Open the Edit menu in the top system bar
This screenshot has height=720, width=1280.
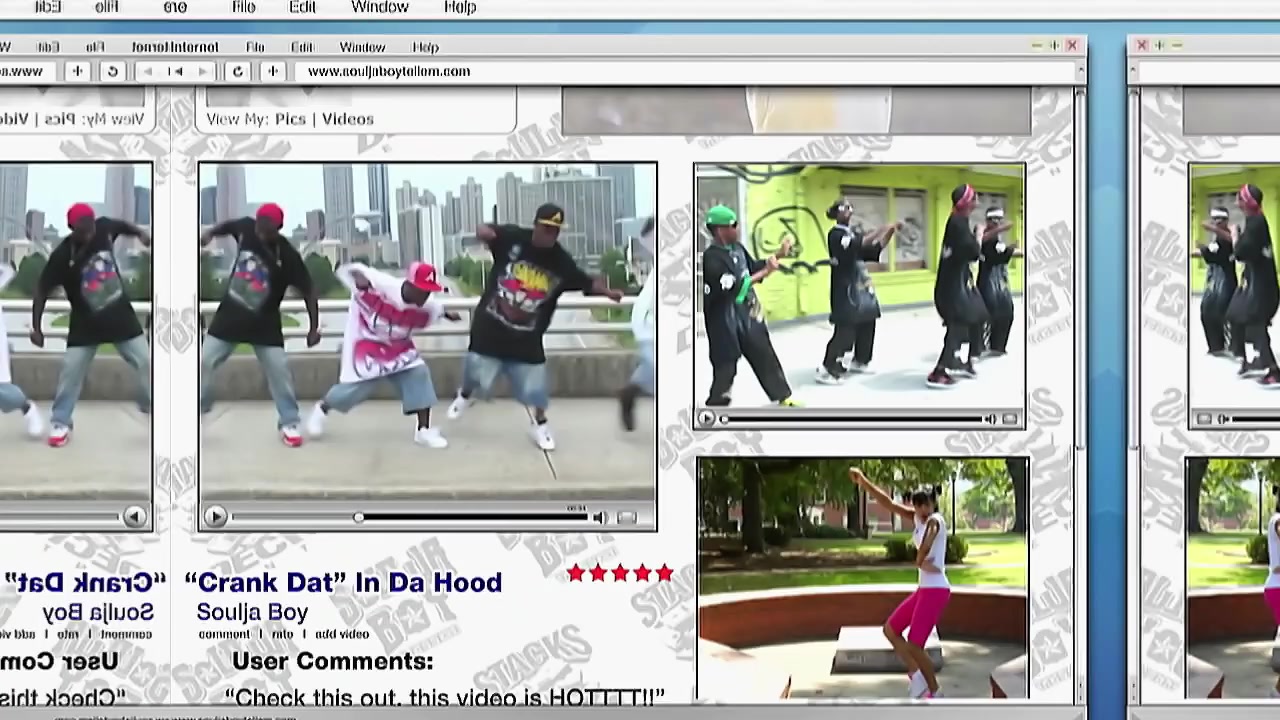(302, 7)
